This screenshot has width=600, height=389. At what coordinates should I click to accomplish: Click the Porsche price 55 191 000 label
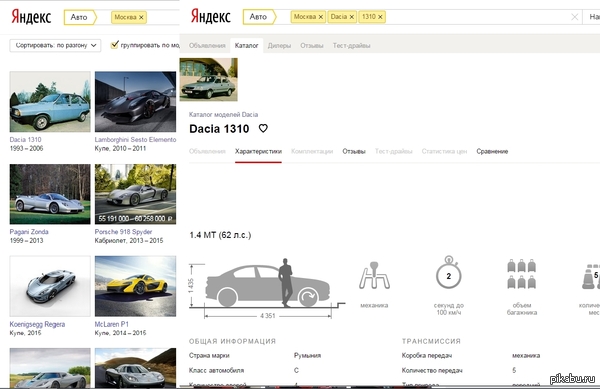coord(135,219)
